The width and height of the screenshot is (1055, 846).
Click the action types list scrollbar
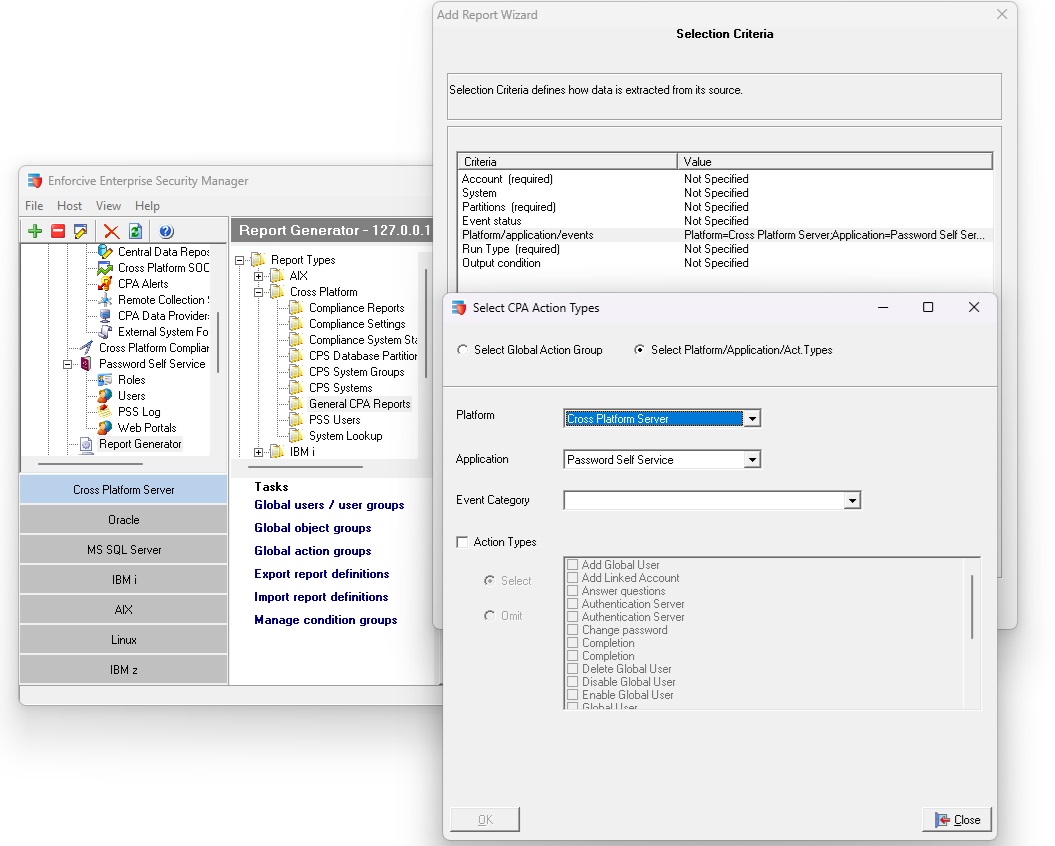pos(972,606)
